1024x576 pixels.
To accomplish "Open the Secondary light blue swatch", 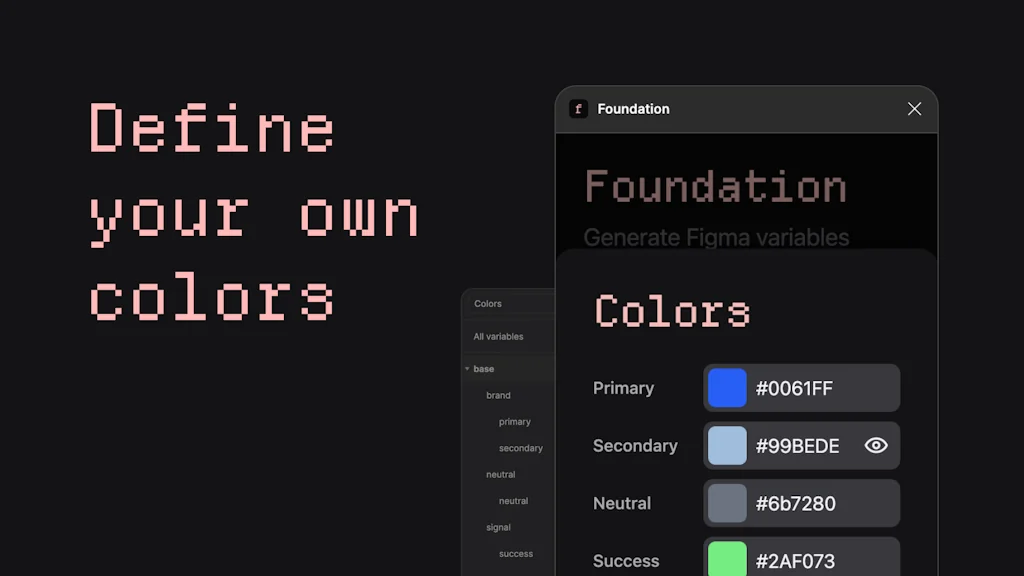I will [726, 445].
